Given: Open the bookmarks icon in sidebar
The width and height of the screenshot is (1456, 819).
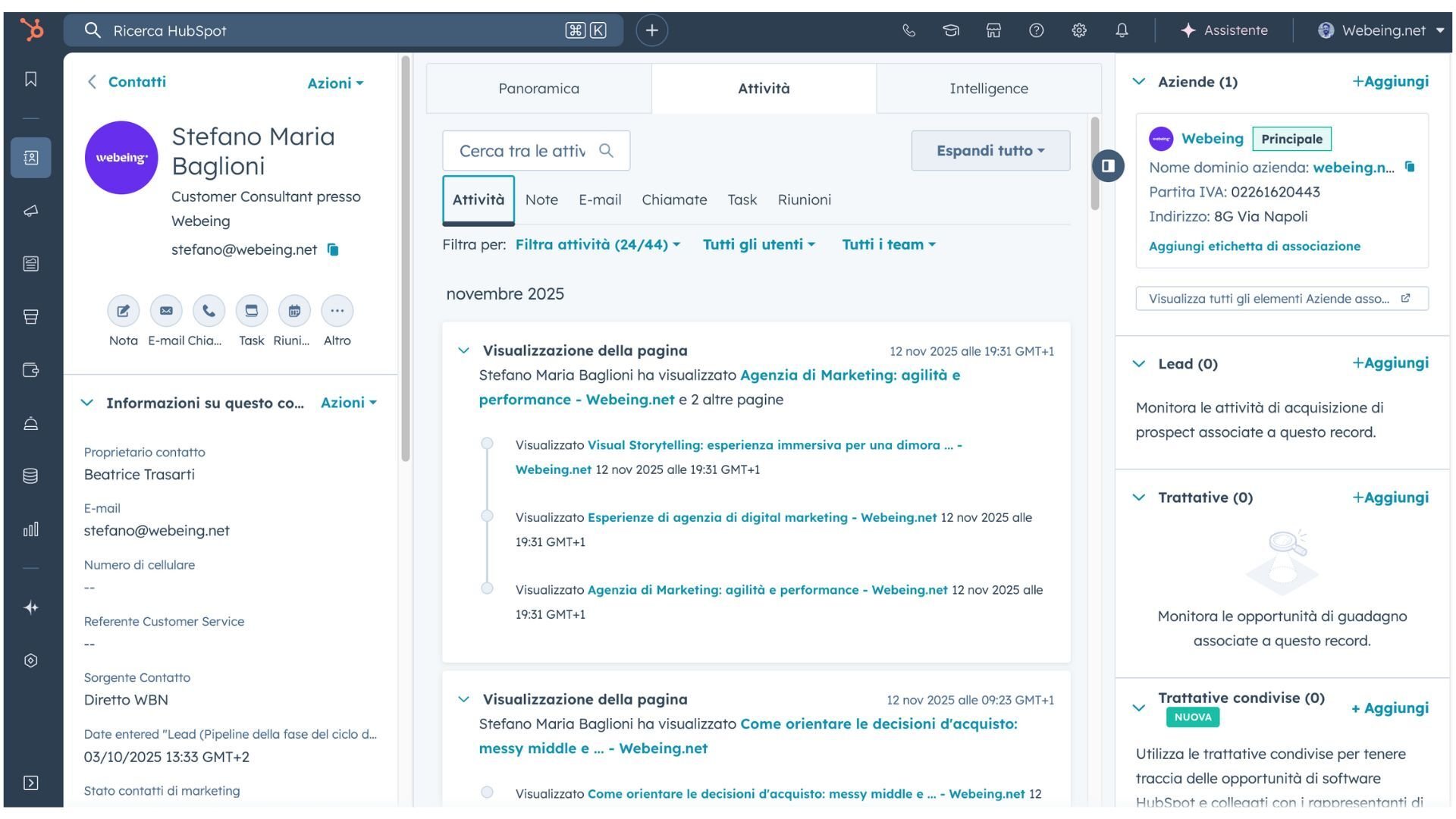Looking at the screenshot, I should [31, 80].
